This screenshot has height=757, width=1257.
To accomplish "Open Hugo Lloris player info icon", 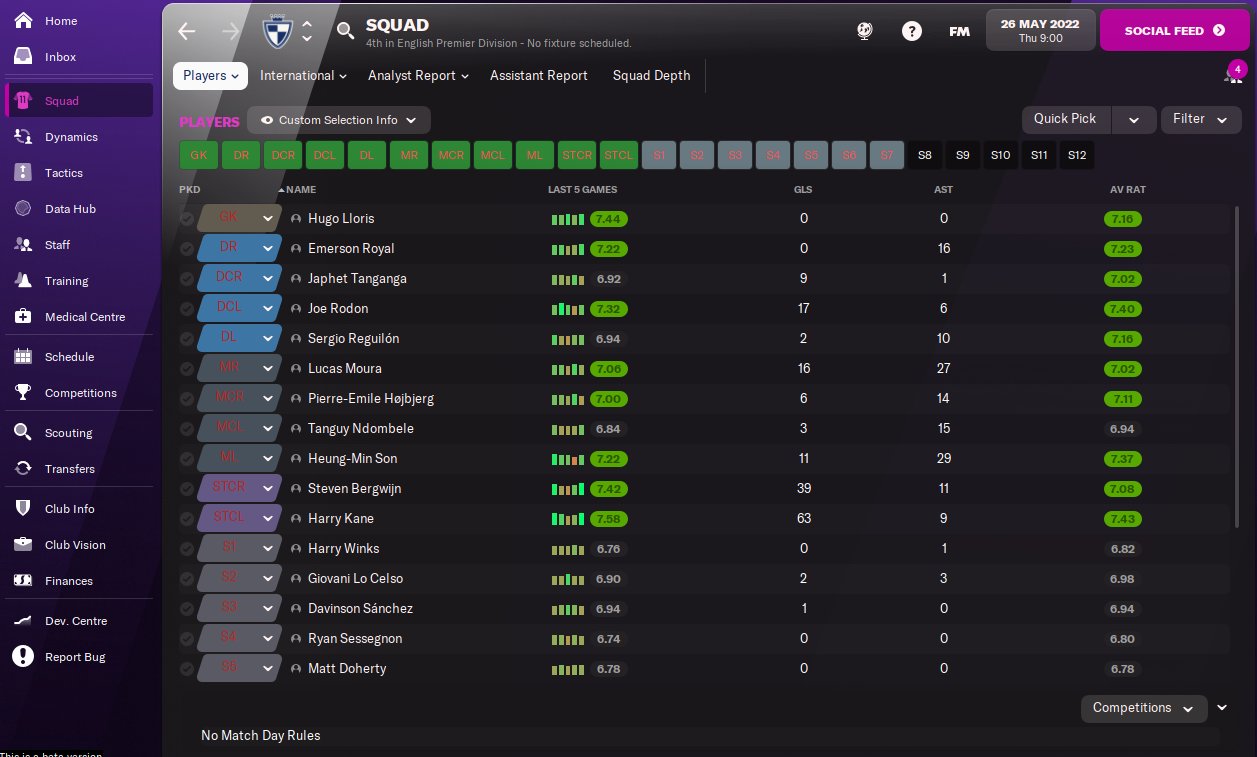I will tap(296, 219).
